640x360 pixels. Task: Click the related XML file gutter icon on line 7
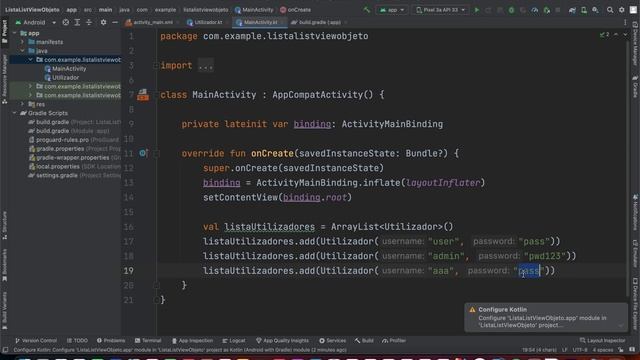(143, 95)
